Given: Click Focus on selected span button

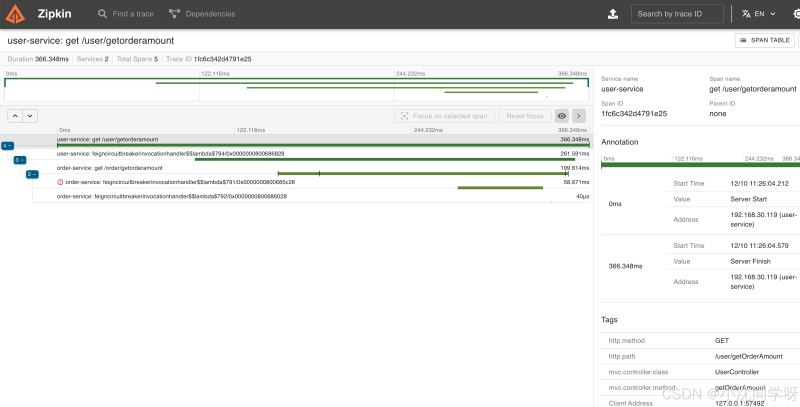Looking at the screenshot, I should coord(444,116).
